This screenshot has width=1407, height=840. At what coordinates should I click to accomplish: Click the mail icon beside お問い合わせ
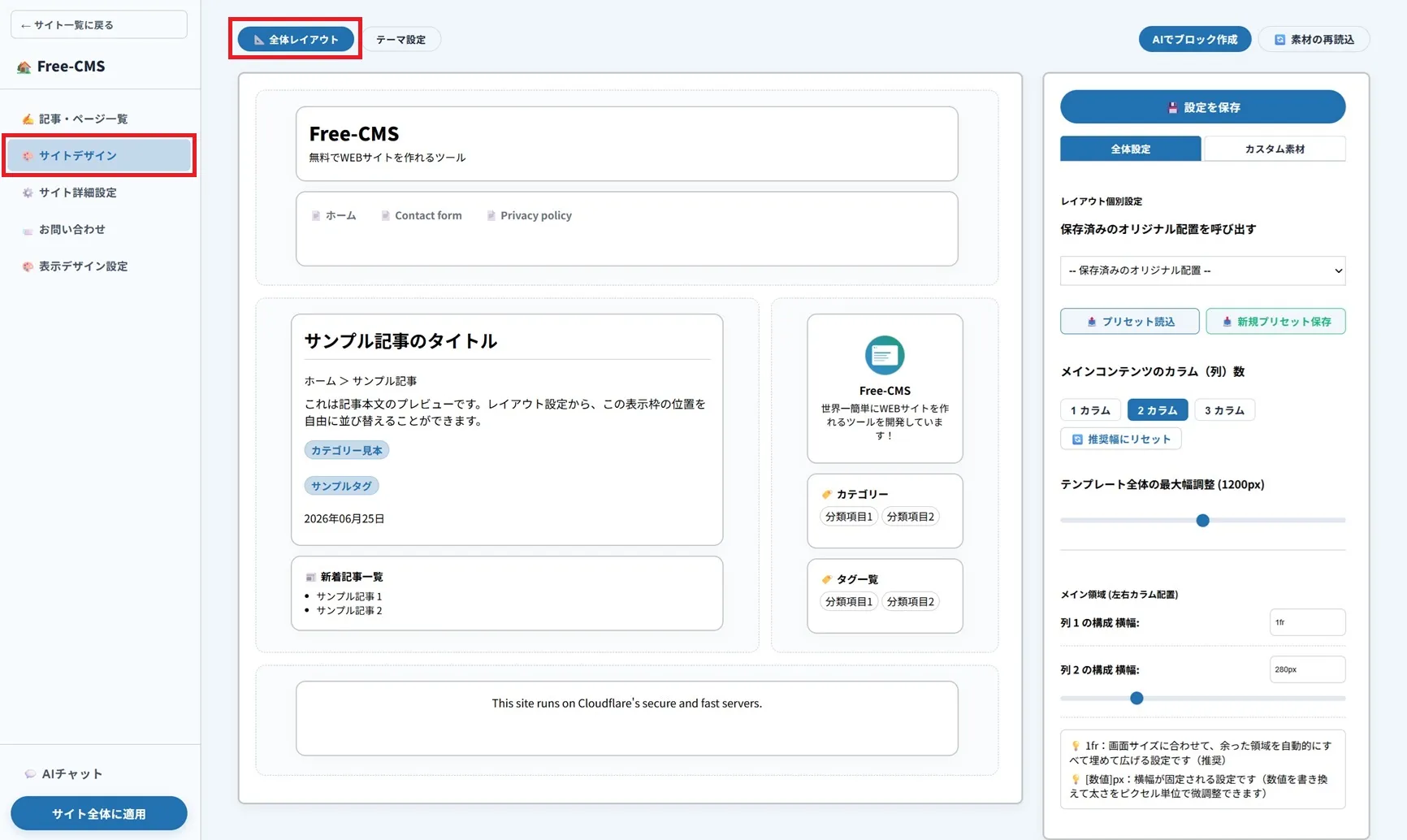coord(28,230)
